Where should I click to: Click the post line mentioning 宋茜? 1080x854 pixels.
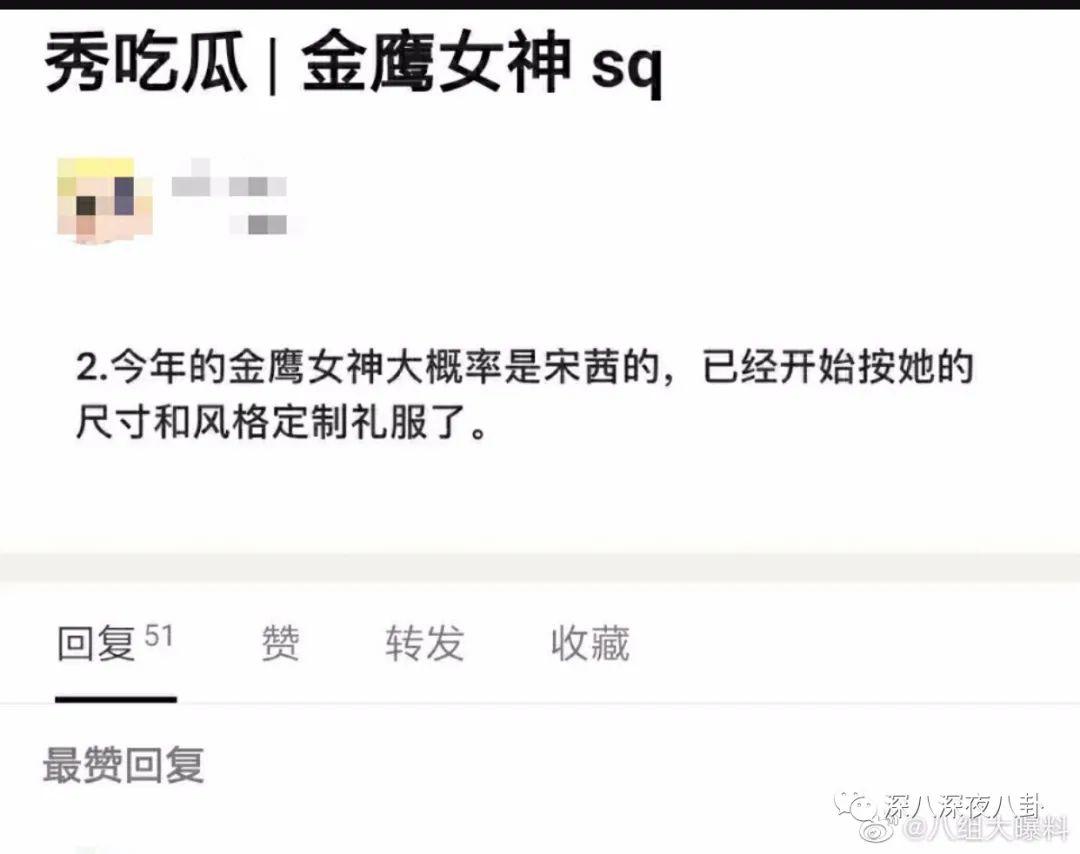[524, 368]
